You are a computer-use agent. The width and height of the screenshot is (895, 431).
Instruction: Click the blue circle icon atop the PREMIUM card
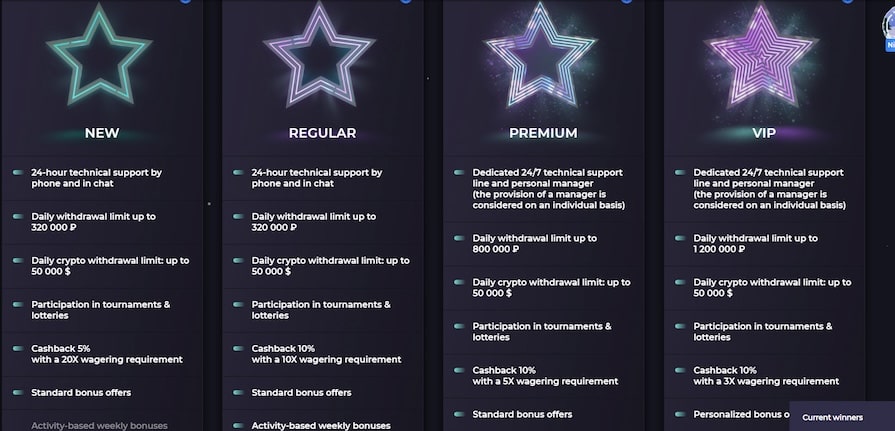(x=627, y=1)
